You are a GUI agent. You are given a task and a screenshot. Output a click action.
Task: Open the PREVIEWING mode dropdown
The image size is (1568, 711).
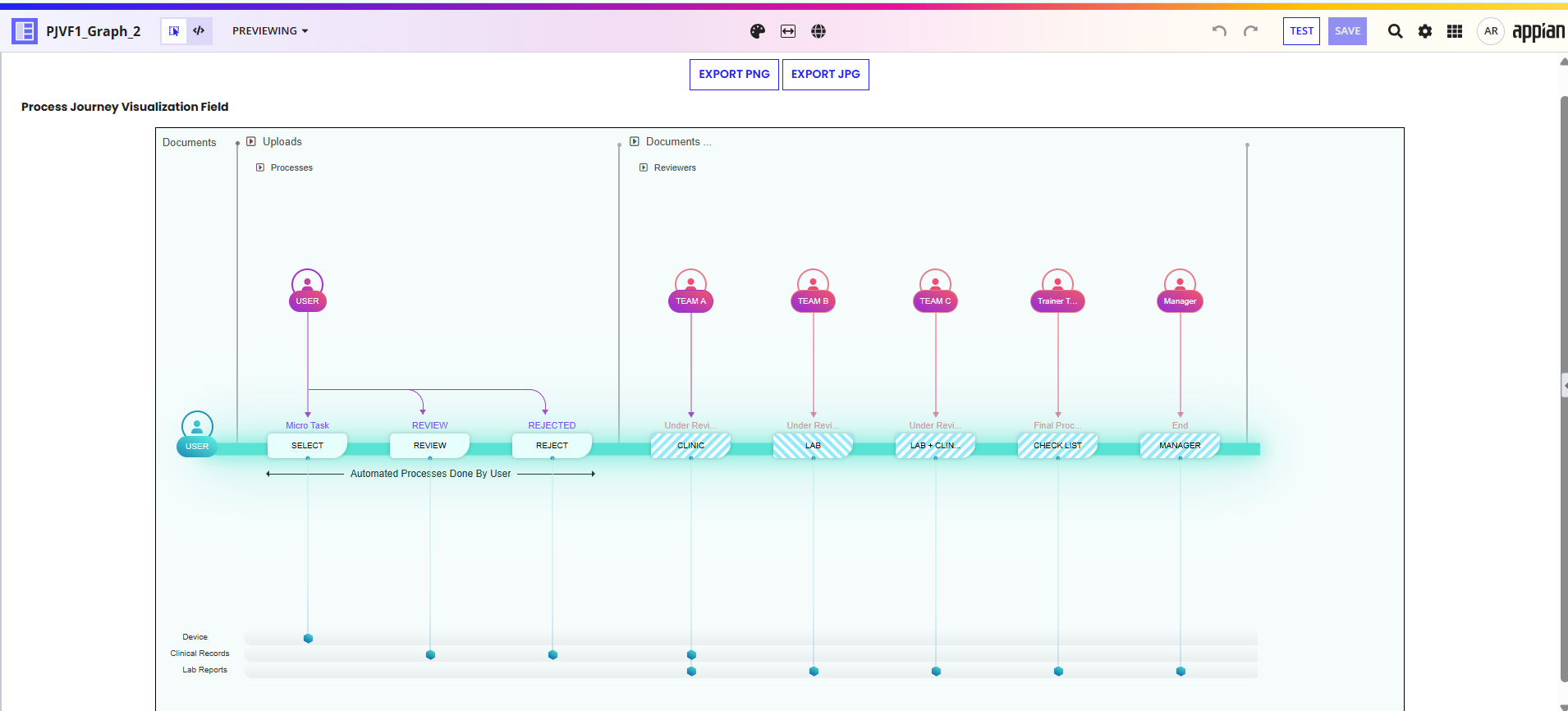pos(270,31)
